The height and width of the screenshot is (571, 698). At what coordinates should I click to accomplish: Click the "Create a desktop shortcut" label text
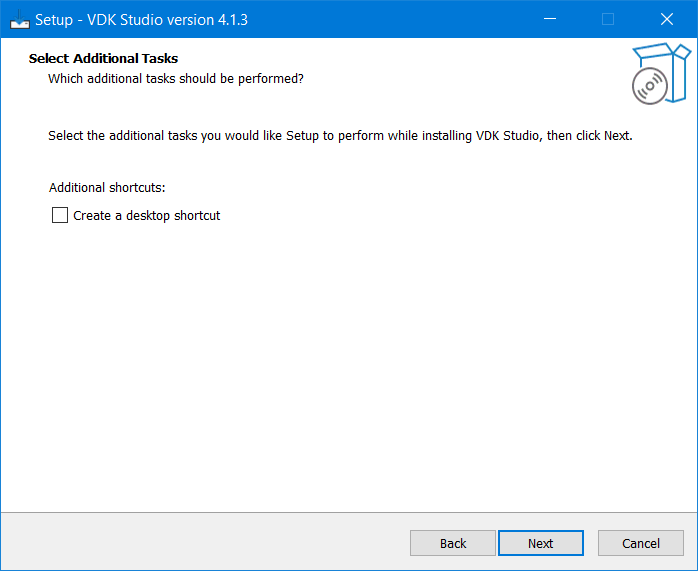[146, 215]
